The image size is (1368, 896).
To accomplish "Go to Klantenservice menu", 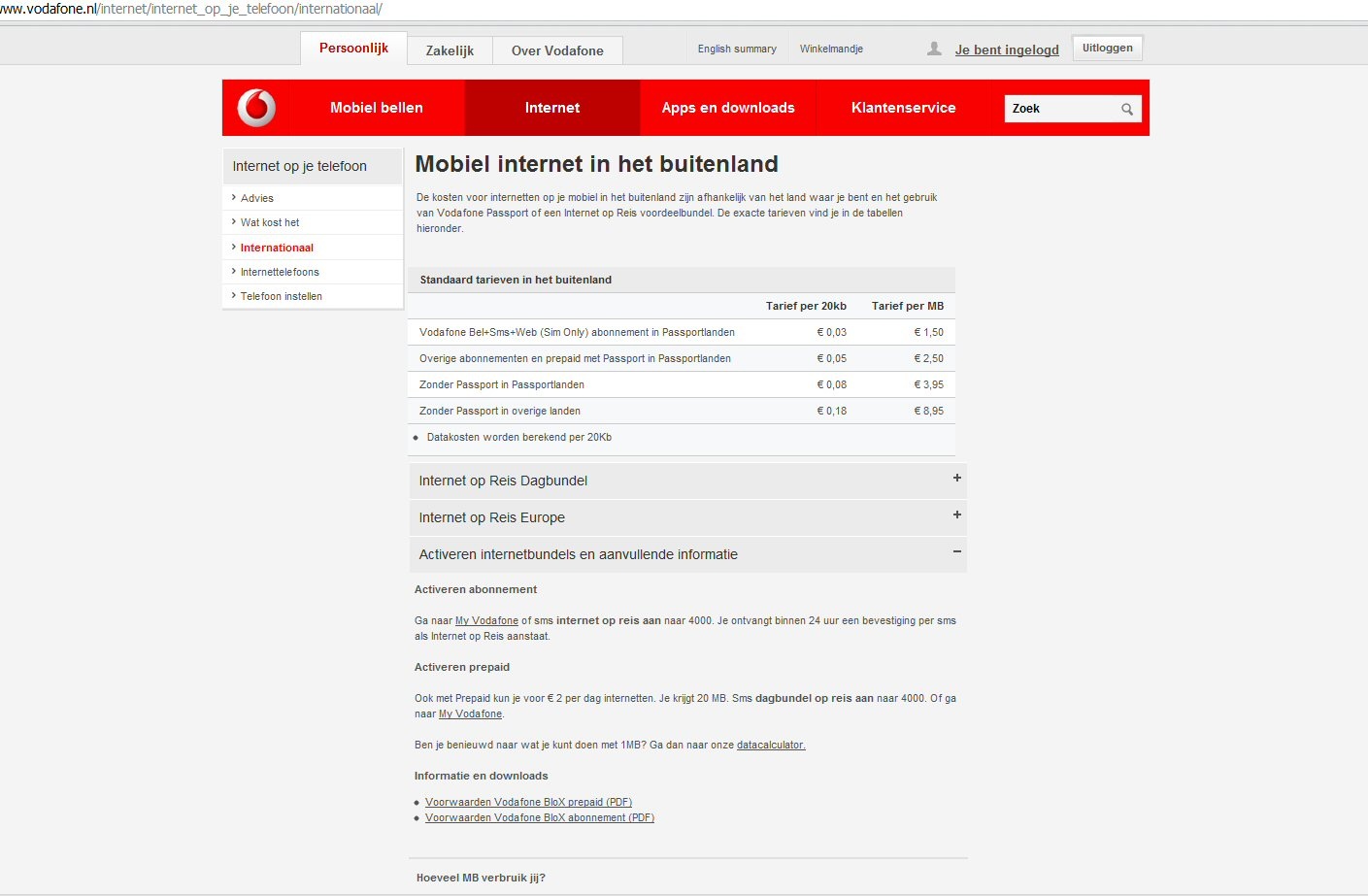I will (904, 108).
